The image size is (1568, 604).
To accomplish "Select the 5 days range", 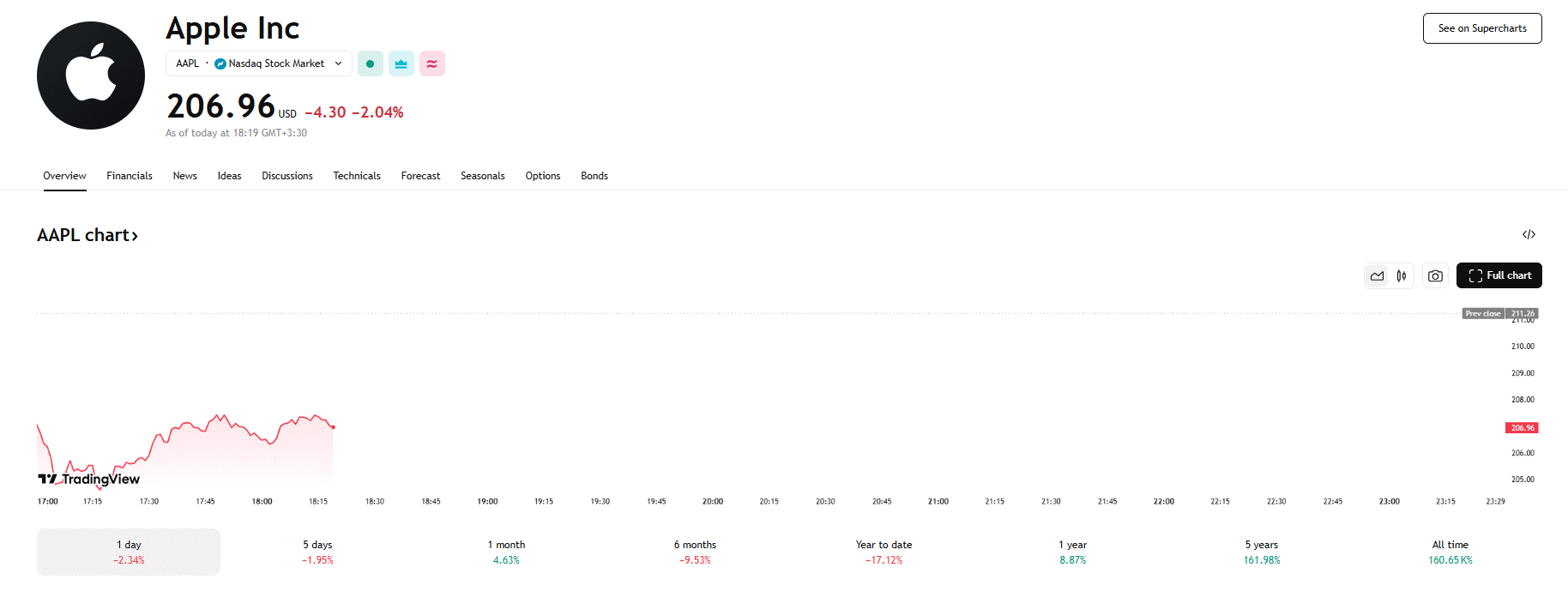I will (x=317, y=552).
